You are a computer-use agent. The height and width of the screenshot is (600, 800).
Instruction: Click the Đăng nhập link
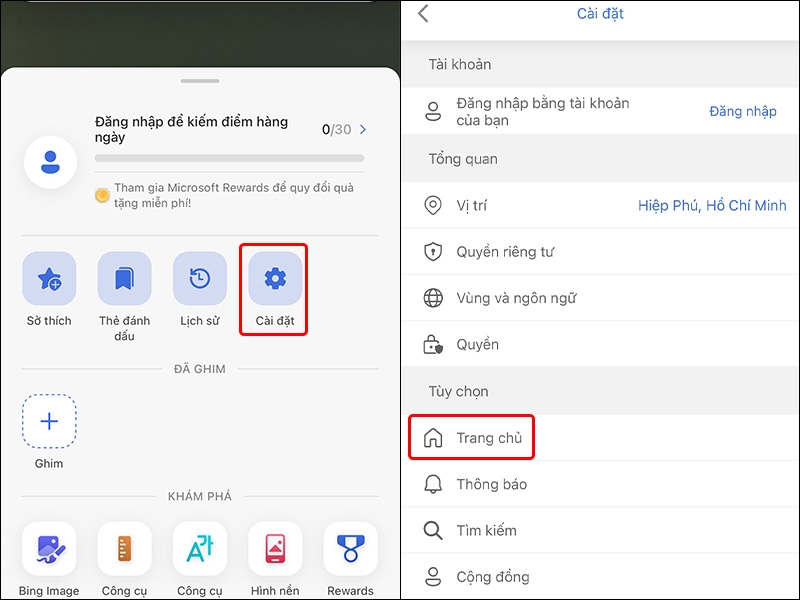[743, 111]
